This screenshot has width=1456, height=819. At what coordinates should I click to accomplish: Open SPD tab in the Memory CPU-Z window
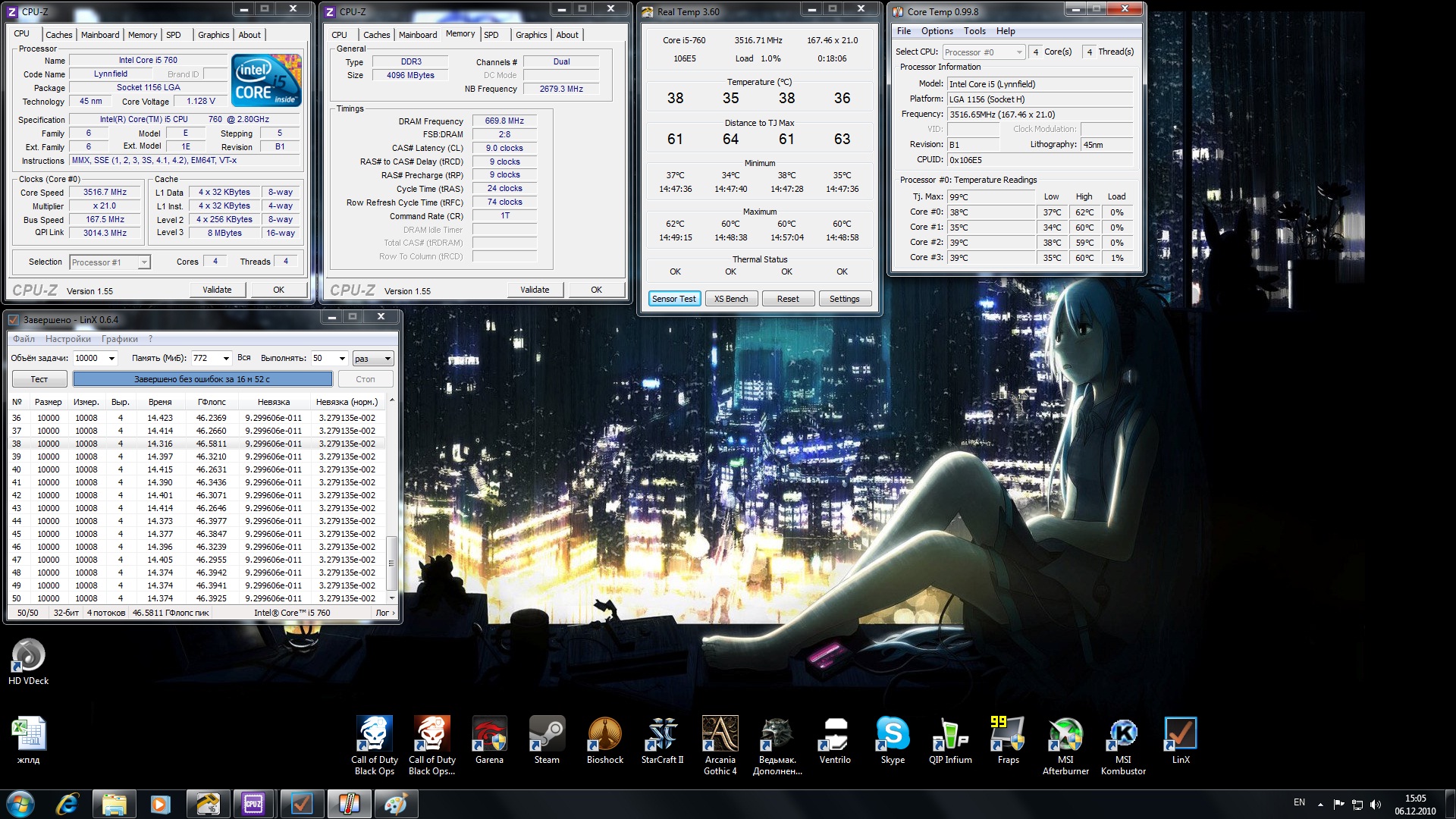(x=491, y=35)
